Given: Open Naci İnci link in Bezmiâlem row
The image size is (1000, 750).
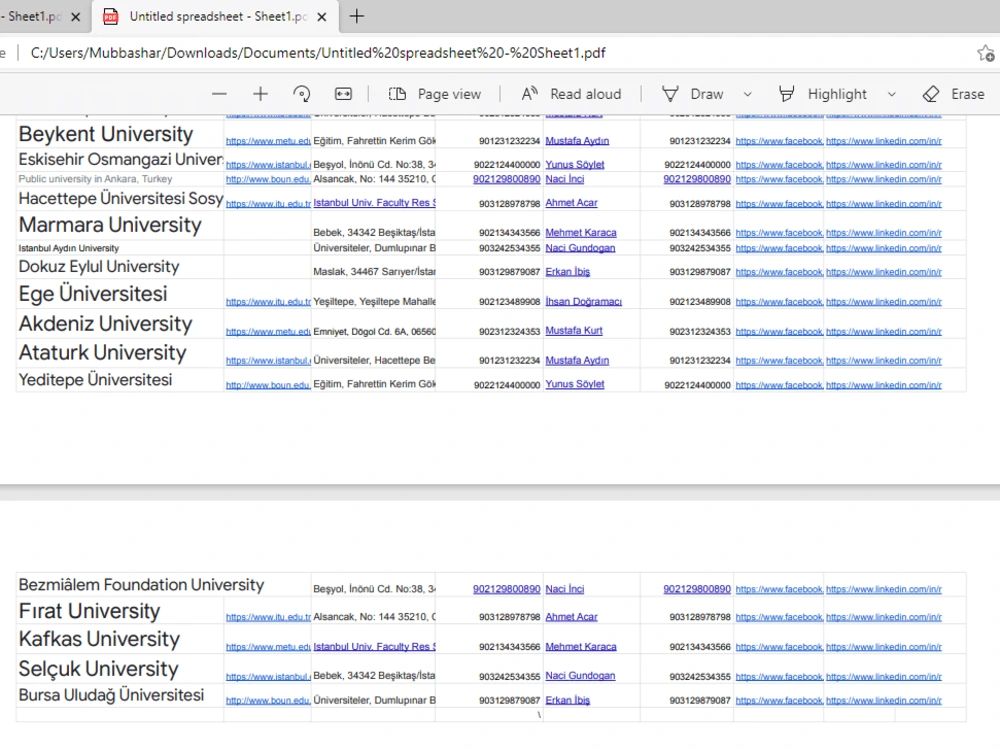Looking at the screenshot, I should (x=564, y=589).
